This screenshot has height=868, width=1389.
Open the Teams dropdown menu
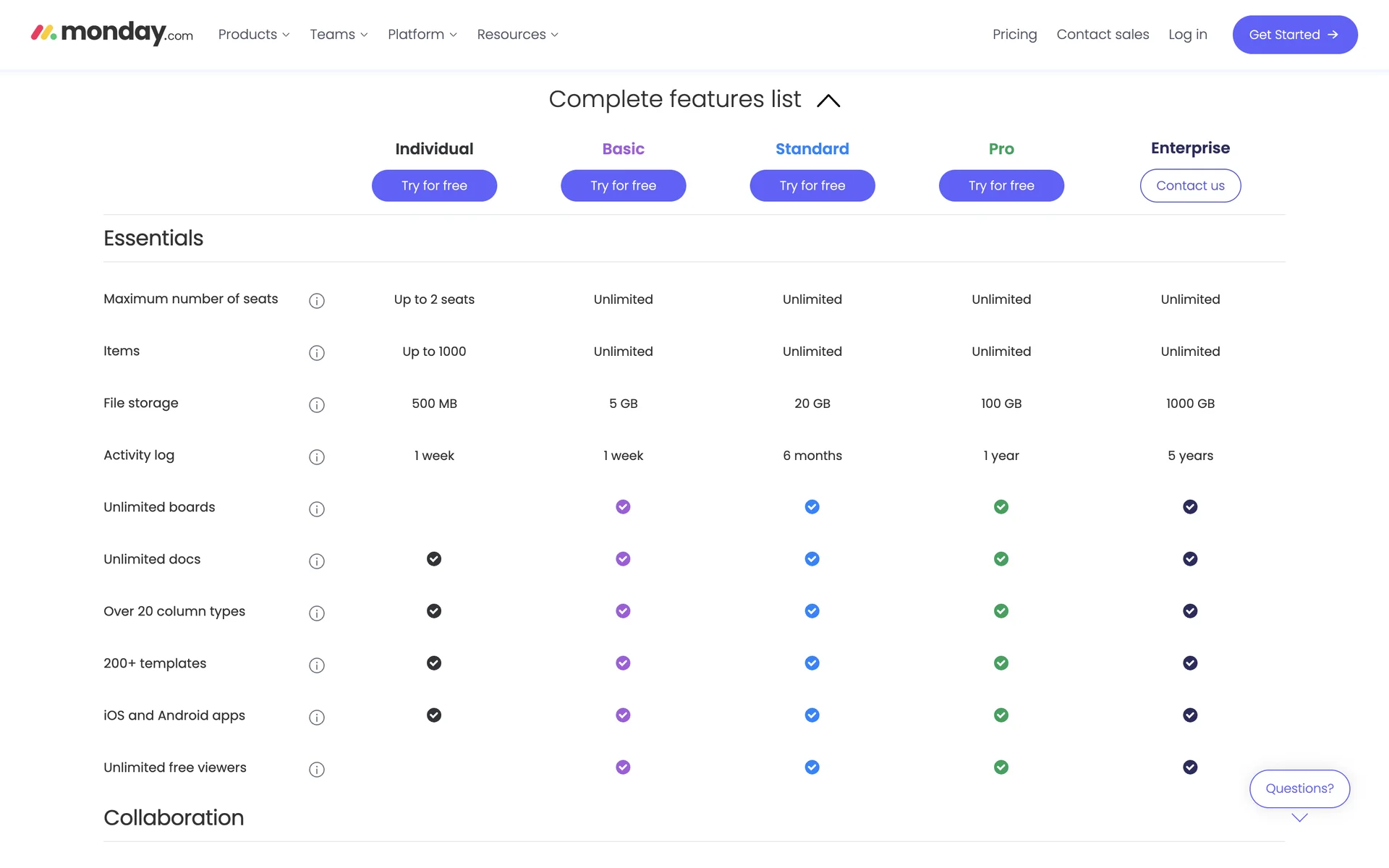[339, 35]
